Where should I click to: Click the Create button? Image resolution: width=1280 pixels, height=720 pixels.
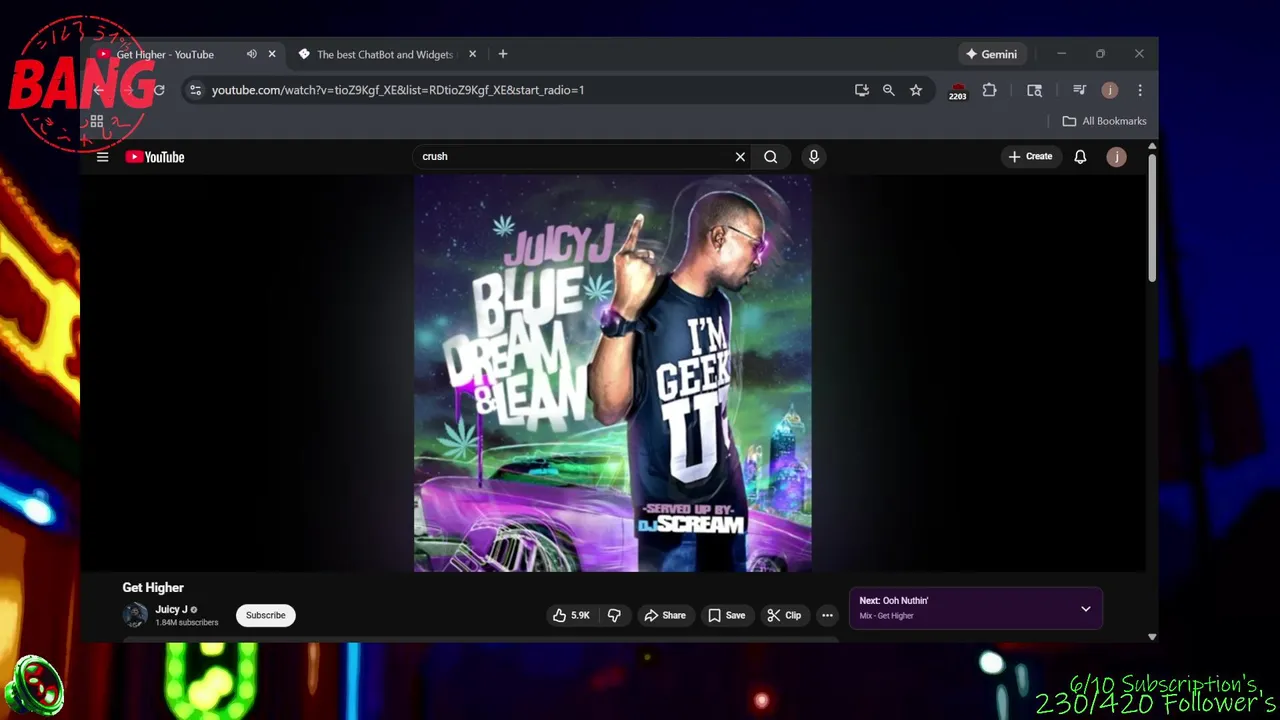[x=1030, y=157]
